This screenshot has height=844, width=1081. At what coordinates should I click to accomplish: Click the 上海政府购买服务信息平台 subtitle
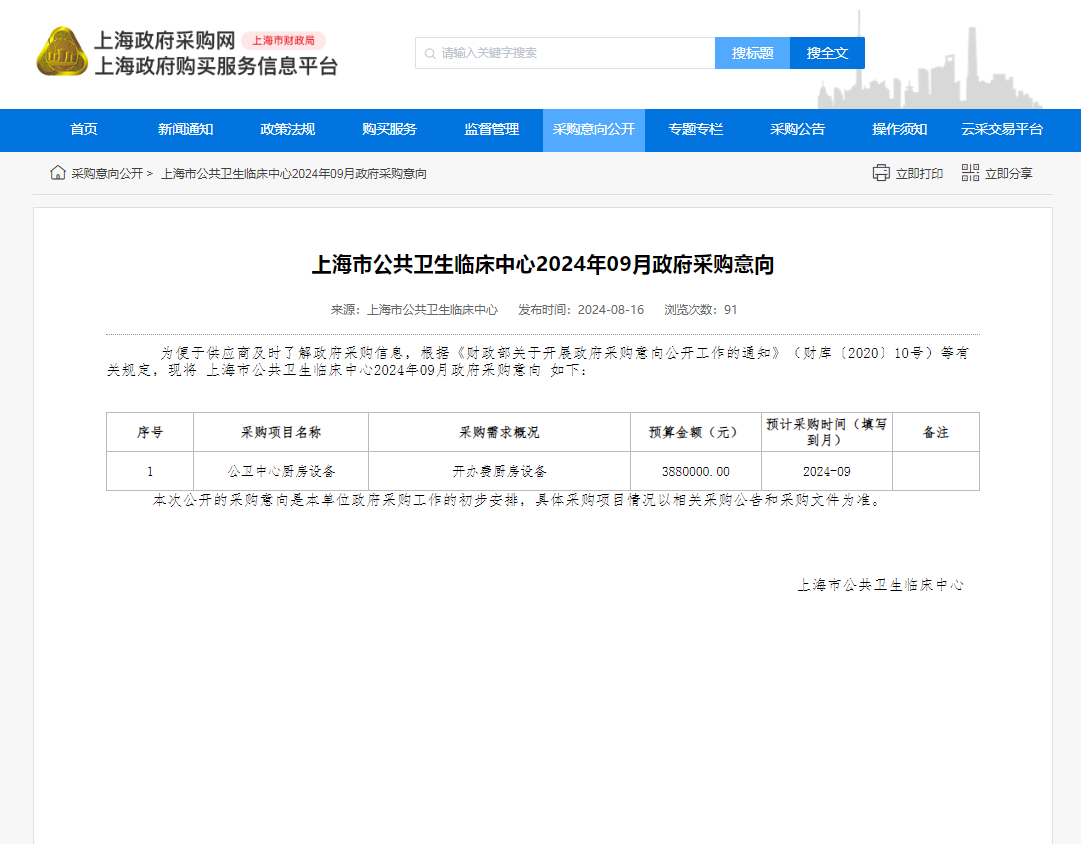(x=216, y=66)
